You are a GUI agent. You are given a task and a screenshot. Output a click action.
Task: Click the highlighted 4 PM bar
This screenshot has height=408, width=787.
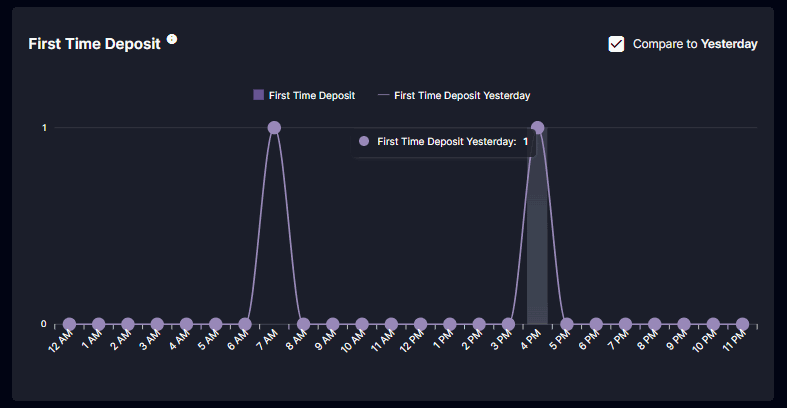[x=537, y=226]
